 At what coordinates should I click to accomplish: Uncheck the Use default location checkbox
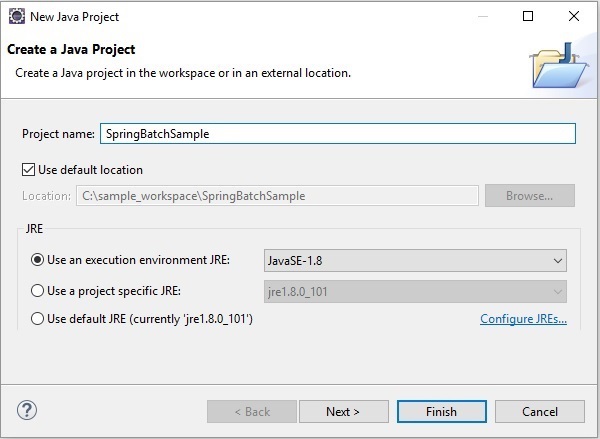pyautogui.click(x=28, y=170)
